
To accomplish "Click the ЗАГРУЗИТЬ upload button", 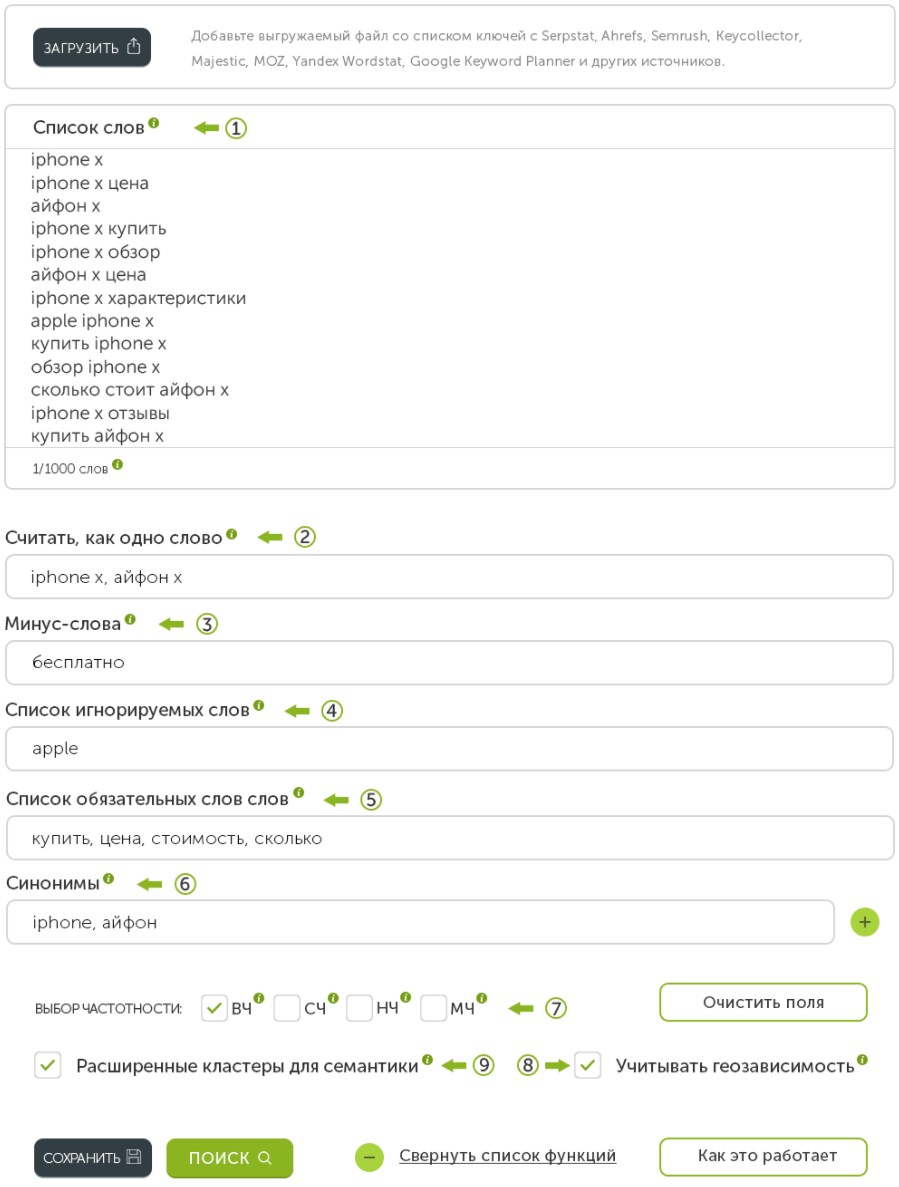I will click(x=92, y=47).
